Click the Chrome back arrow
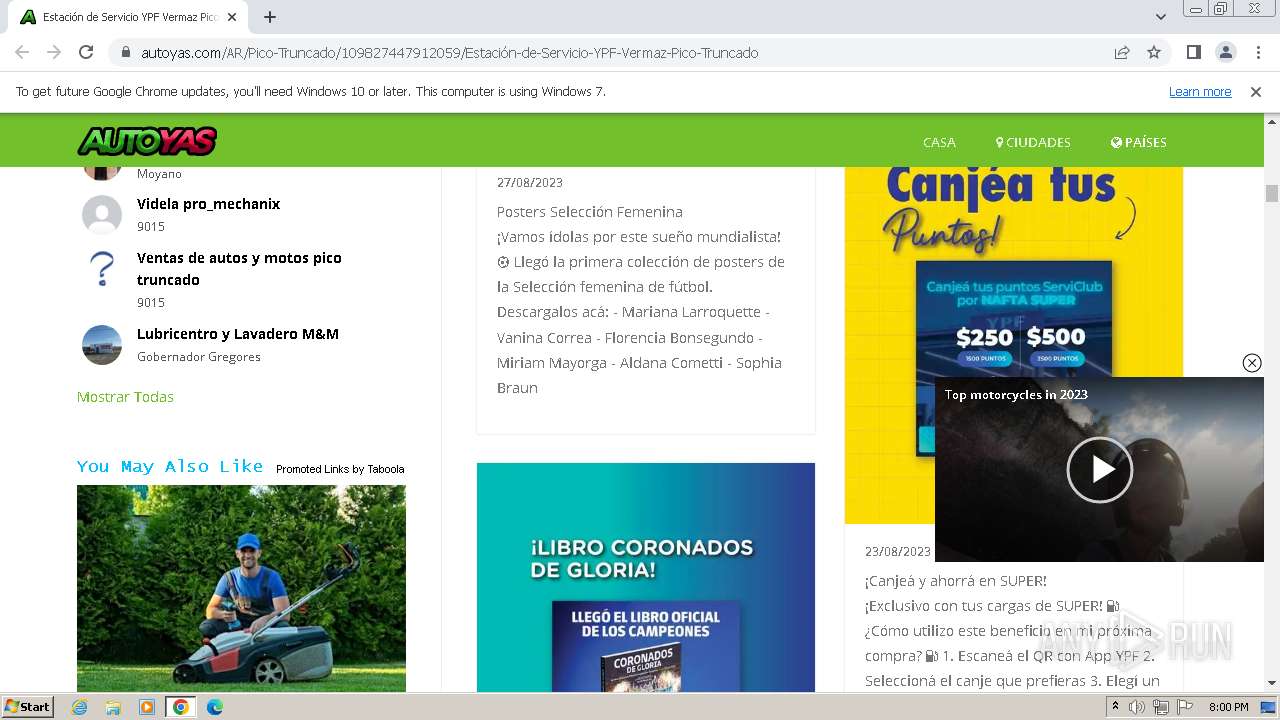The height and width of the screenshot is (720, 1280). point(22,52)
